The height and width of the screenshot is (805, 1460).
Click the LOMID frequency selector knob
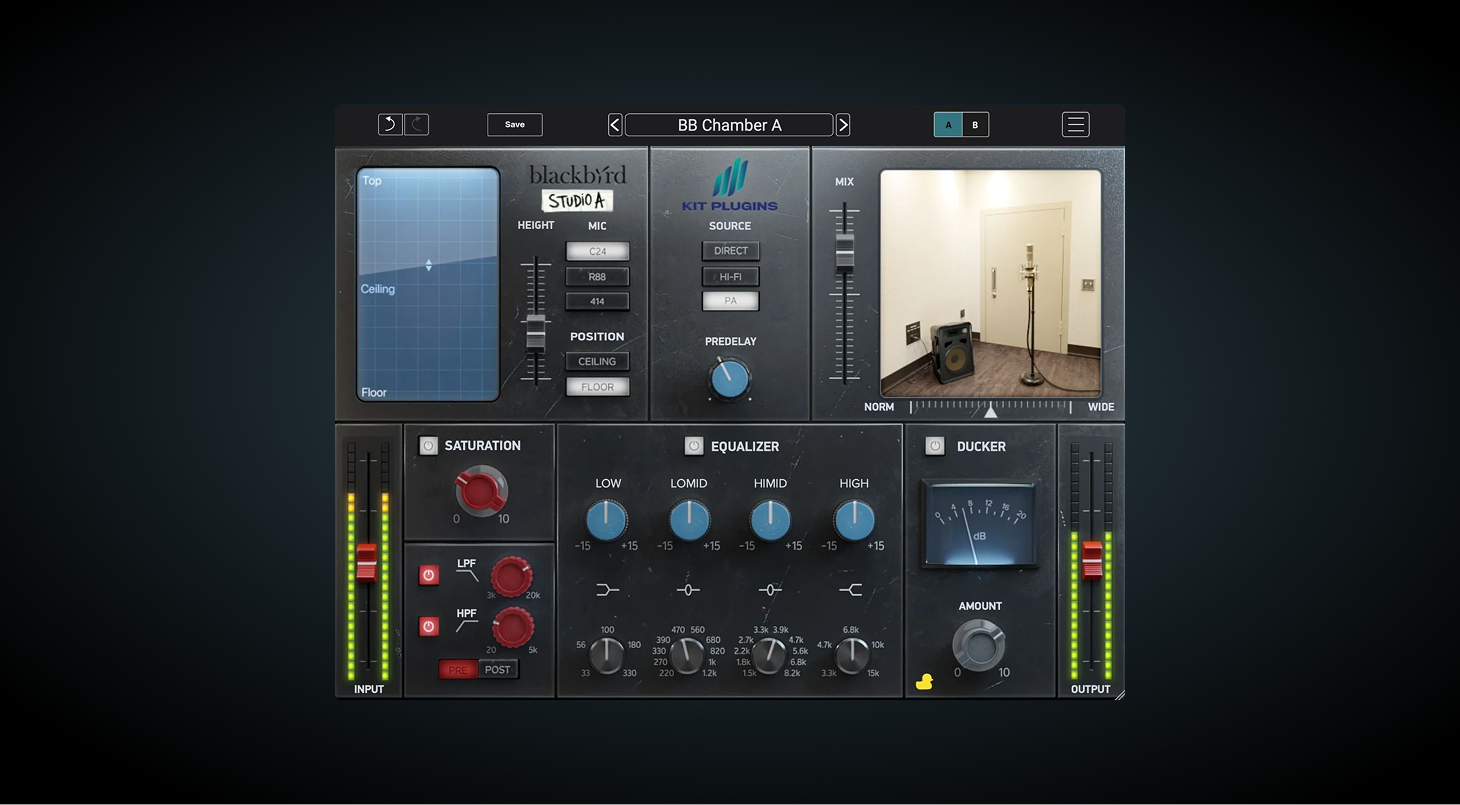pos(687,656)
